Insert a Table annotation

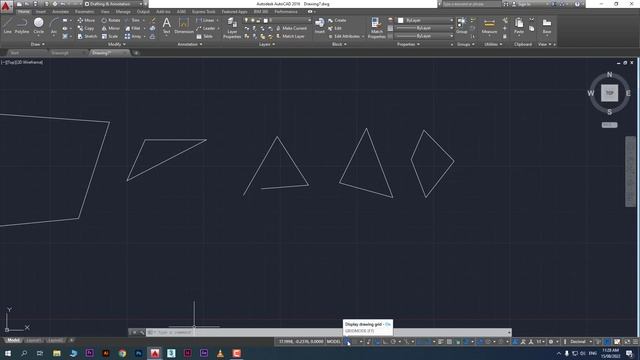[x=204, y=36]
